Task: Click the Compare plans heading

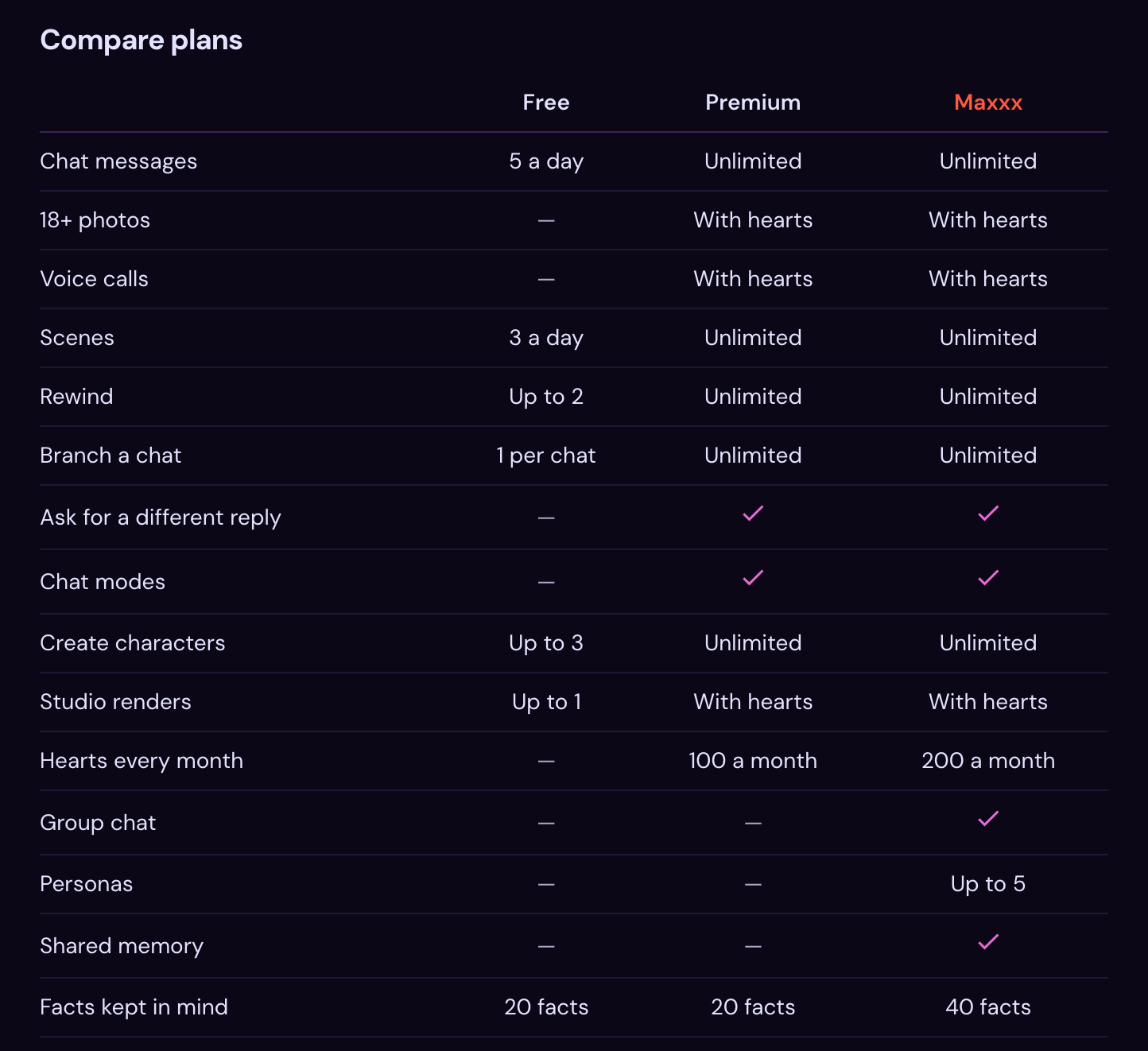Action: (141, 40)
